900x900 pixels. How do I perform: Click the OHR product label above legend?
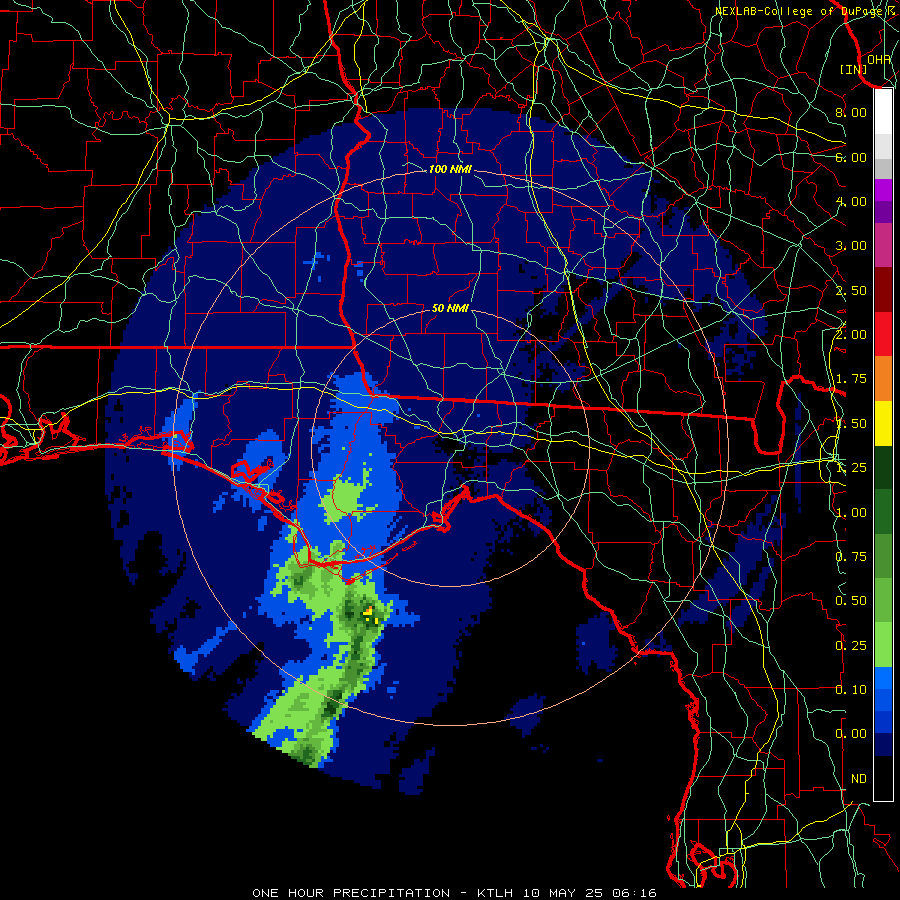tap(879, 59)
